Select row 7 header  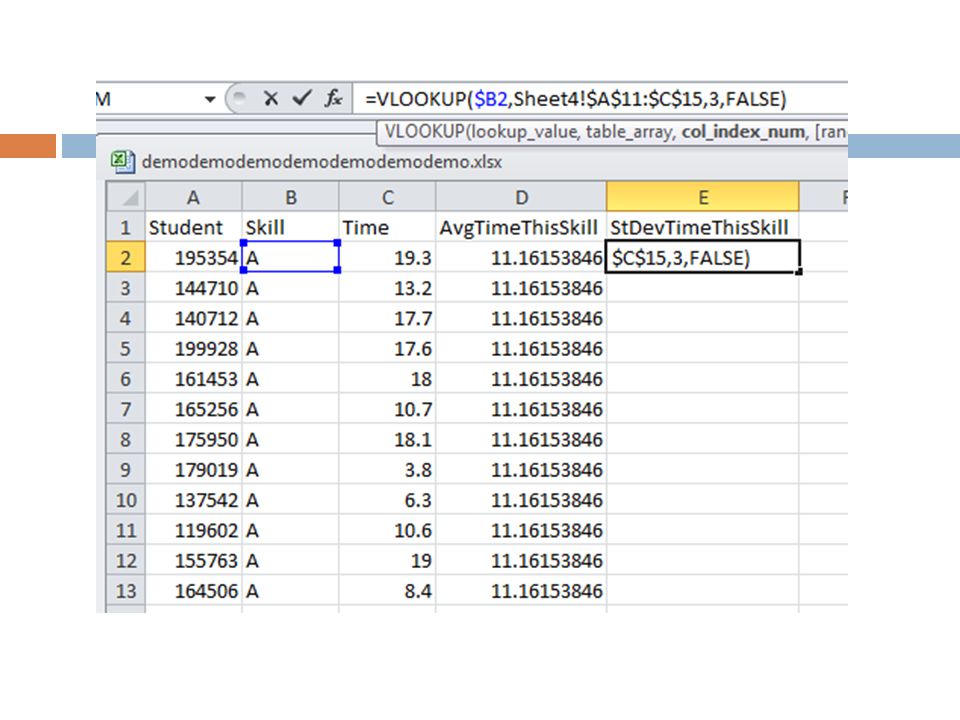tap(126, 409)
